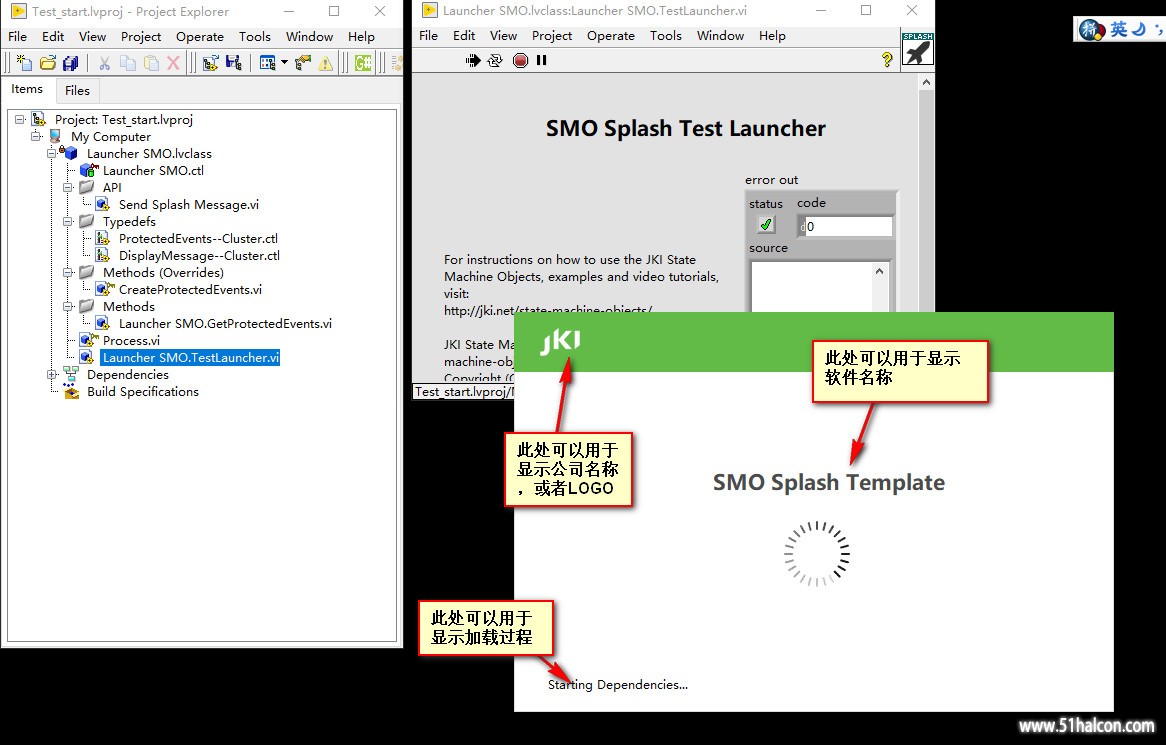Click the SPLASH rocket VI icon
1166x745 pixels.
coord(918,49)
